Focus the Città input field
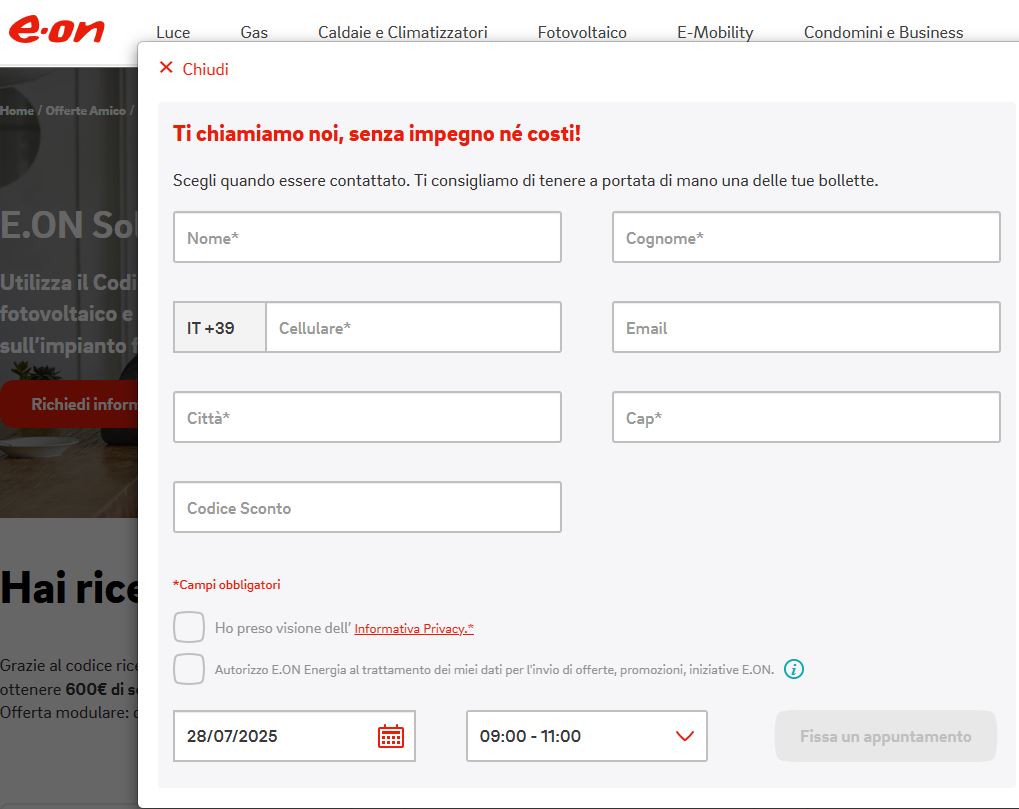1019x809 pixels. coord(367,417)
